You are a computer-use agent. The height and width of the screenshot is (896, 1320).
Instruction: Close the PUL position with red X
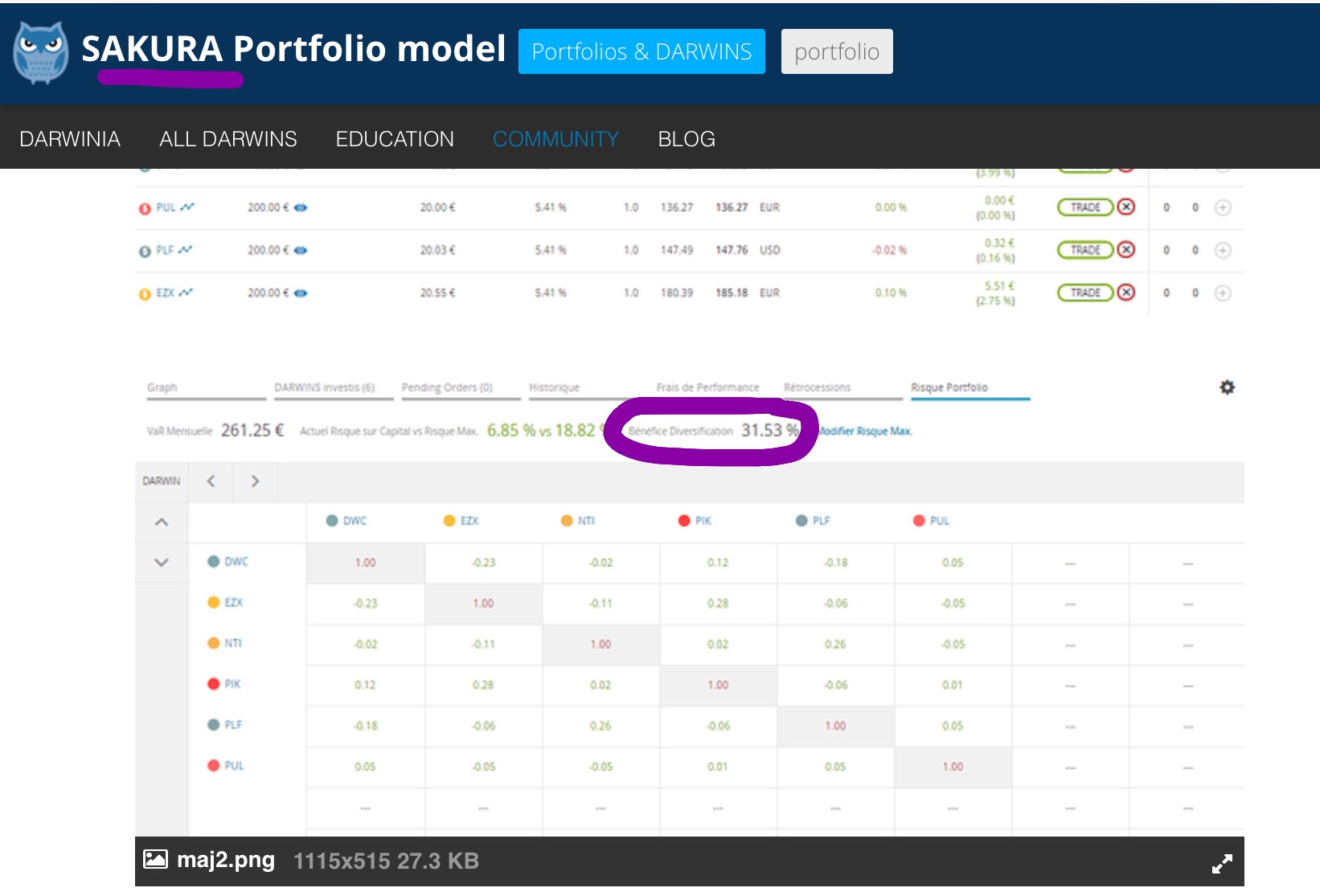[1126, 207]
